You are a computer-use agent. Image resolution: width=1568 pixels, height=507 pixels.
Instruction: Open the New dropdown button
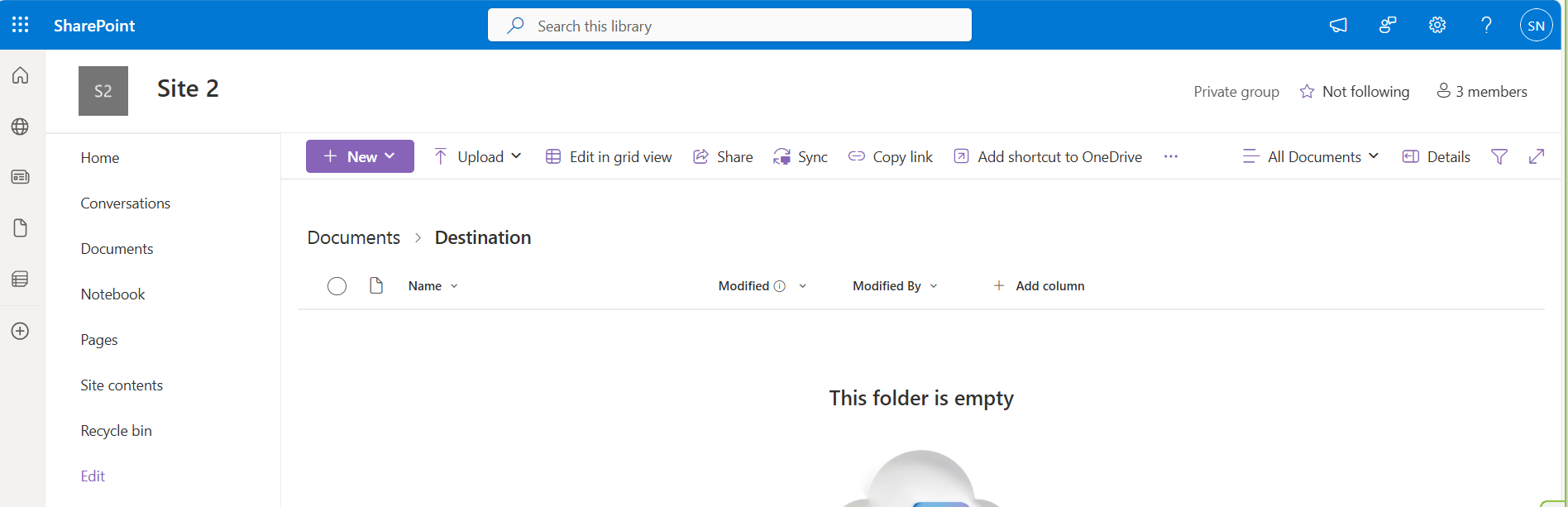[360, 156]
